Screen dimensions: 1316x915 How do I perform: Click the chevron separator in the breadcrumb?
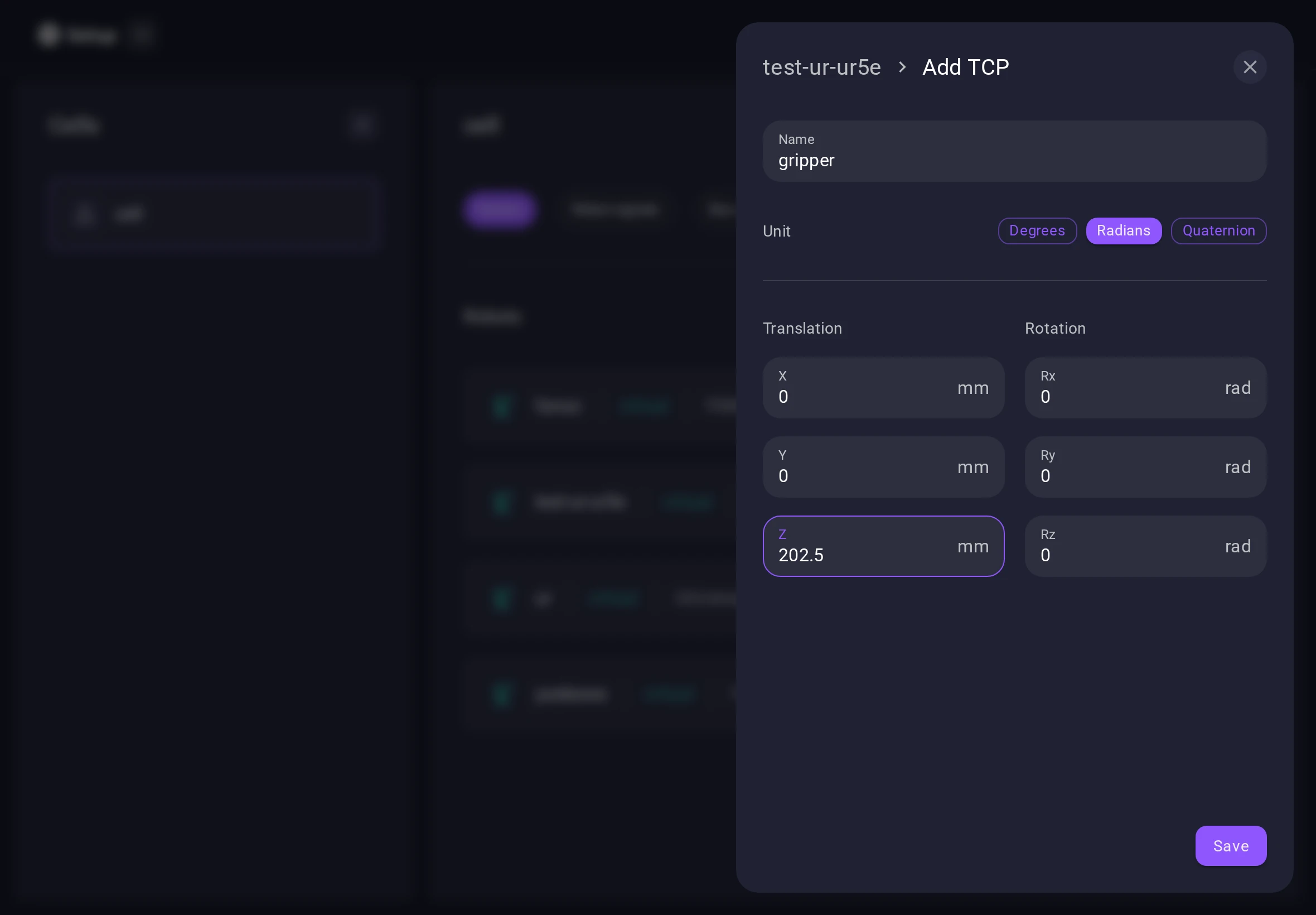click(902, 67)
